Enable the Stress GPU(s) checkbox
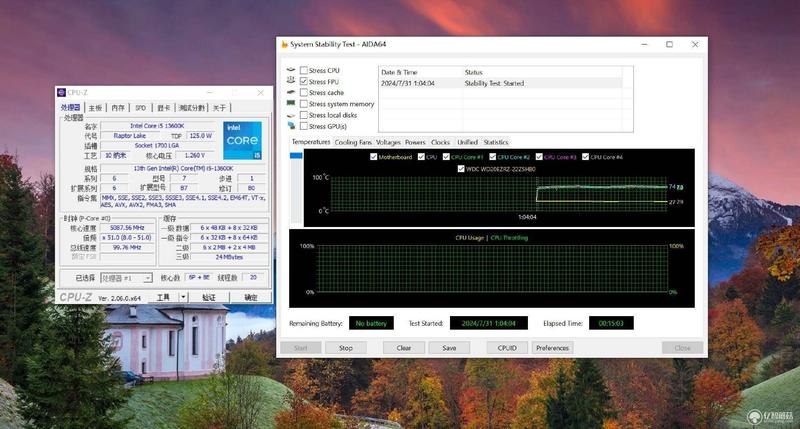 [x=304, y=126]
